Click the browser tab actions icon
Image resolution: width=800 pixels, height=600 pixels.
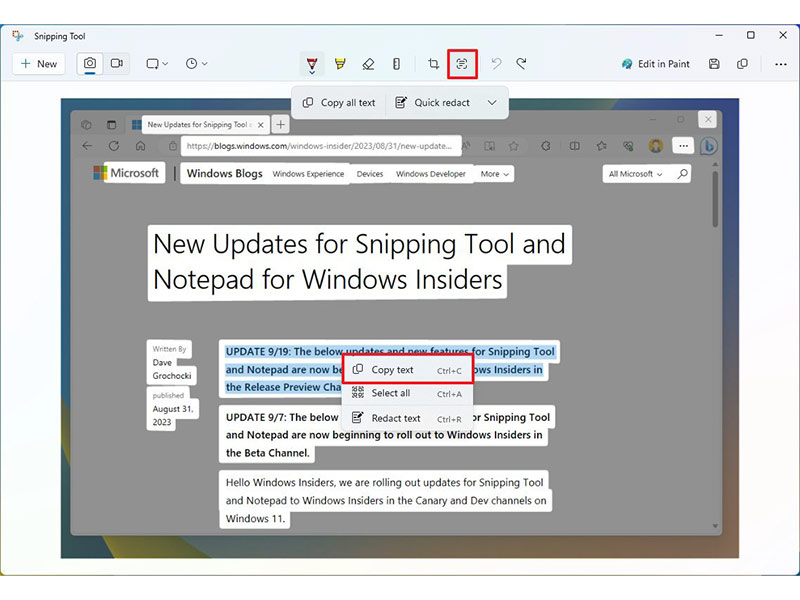click(x=111, y=124)
